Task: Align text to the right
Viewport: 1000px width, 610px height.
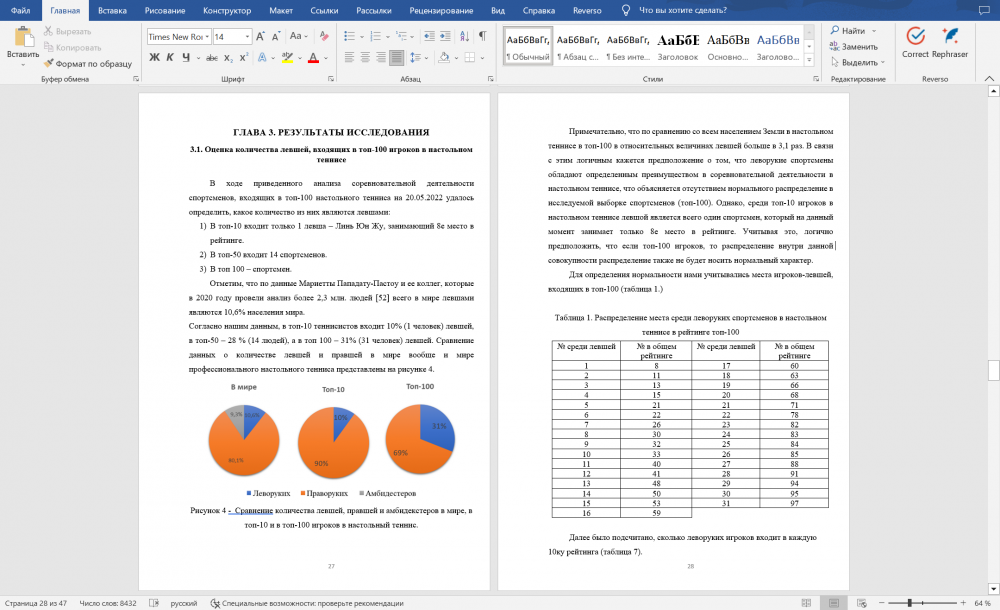Action: click(x=381, y=57)
